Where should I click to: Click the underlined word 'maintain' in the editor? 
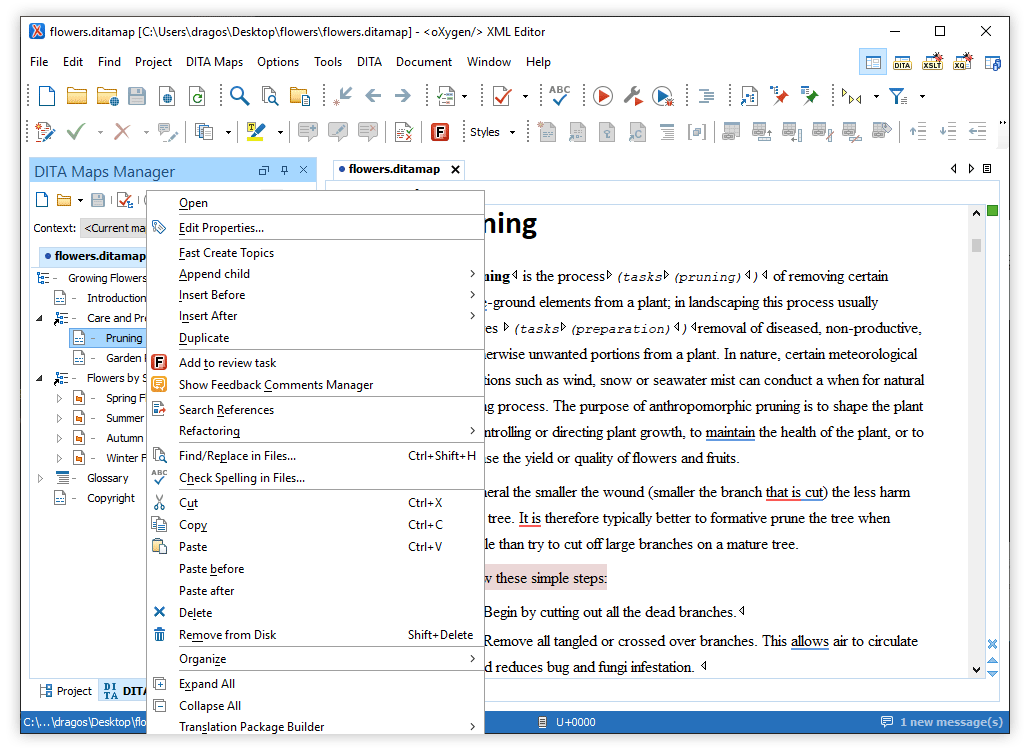coord(730,432)
